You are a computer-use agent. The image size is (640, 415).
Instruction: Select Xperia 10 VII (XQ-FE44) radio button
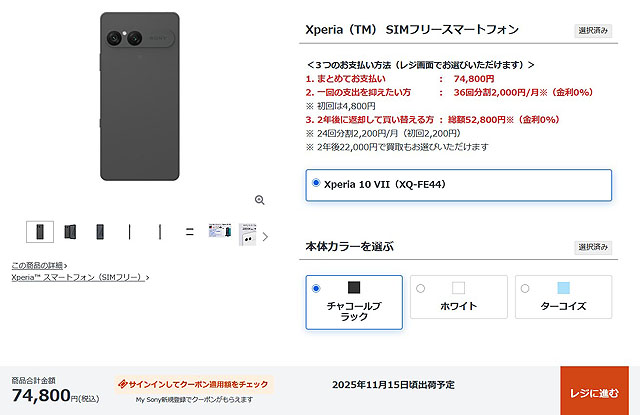[316, 183]
